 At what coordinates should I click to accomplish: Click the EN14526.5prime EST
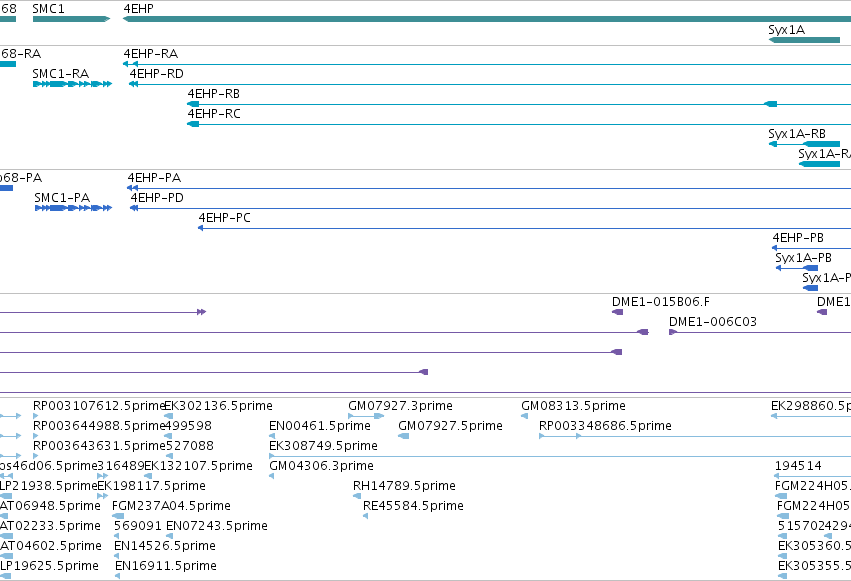[x=117, y=557]
